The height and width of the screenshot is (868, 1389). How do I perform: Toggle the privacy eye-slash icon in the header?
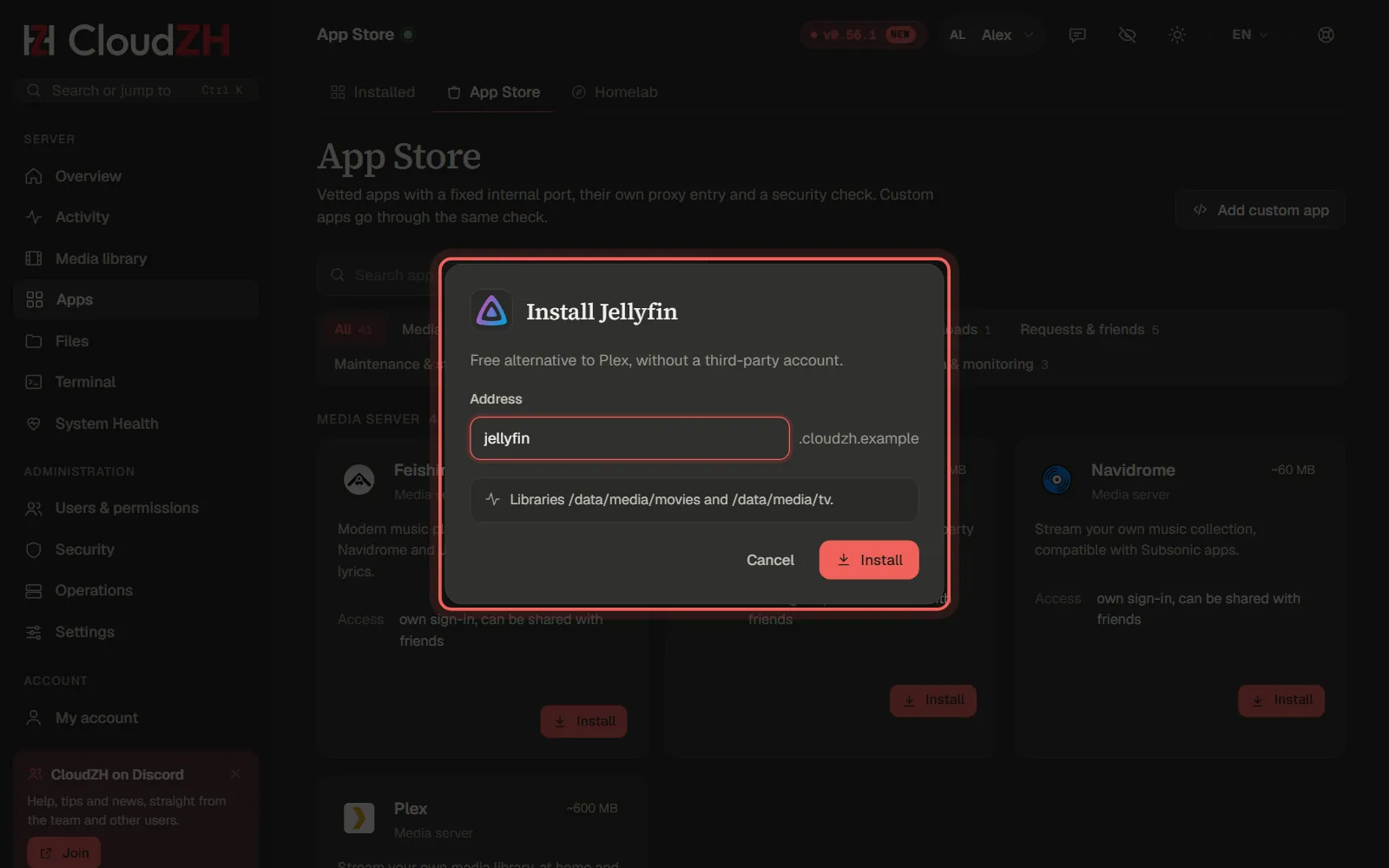(1127, 35)
